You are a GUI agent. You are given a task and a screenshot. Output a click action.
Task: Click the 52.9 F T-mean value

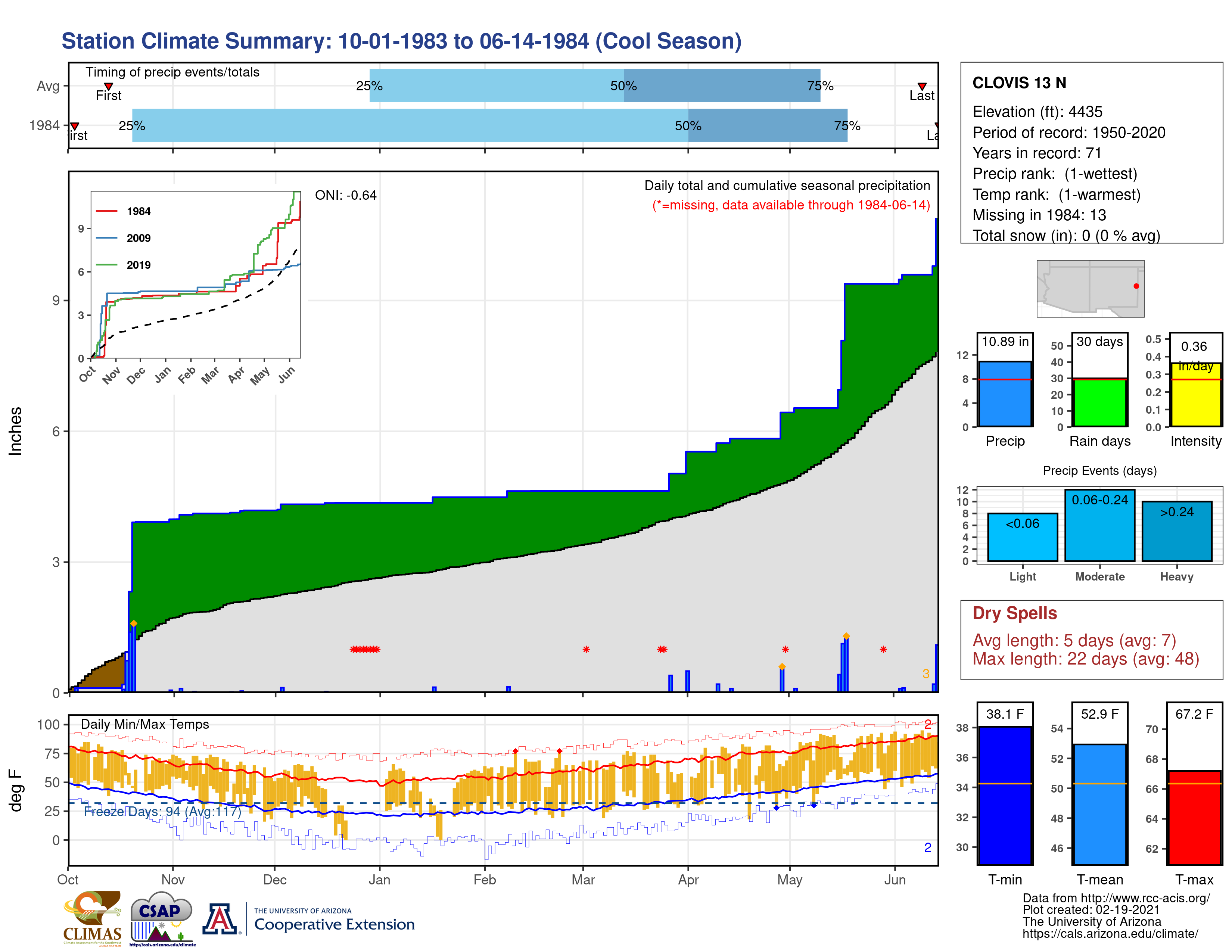(1099, 714)
